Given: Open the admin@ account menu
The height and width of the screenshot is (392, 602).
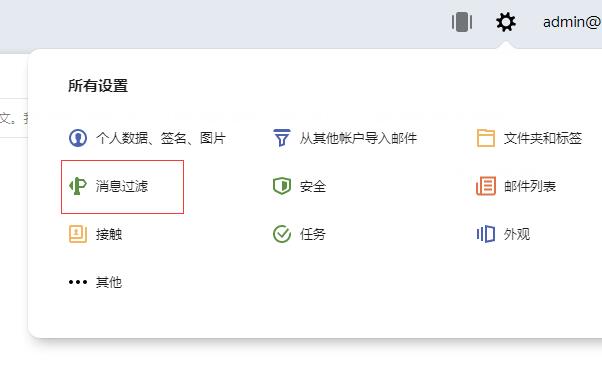Looking at the screenshot, I should tap(572, 22).
